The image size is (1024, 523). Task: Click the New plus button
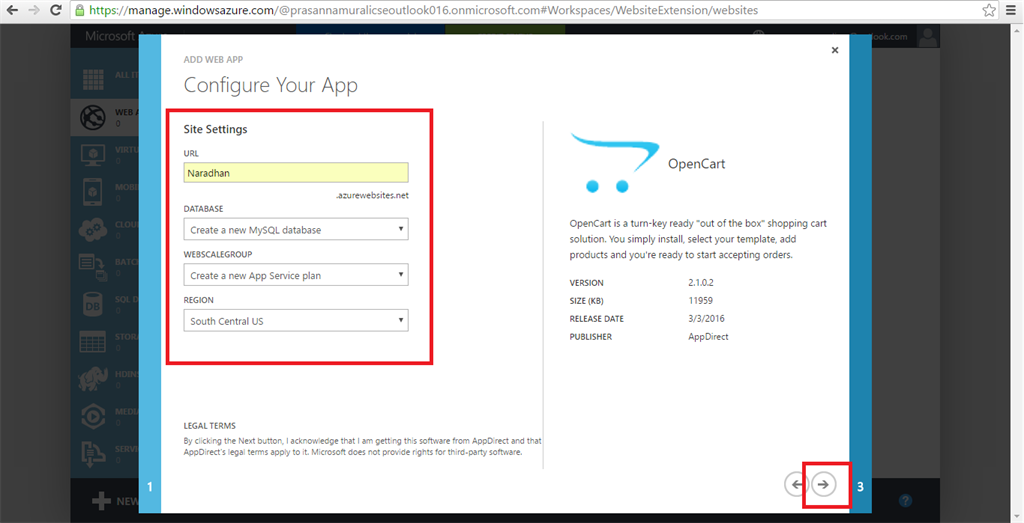point(101,501)
